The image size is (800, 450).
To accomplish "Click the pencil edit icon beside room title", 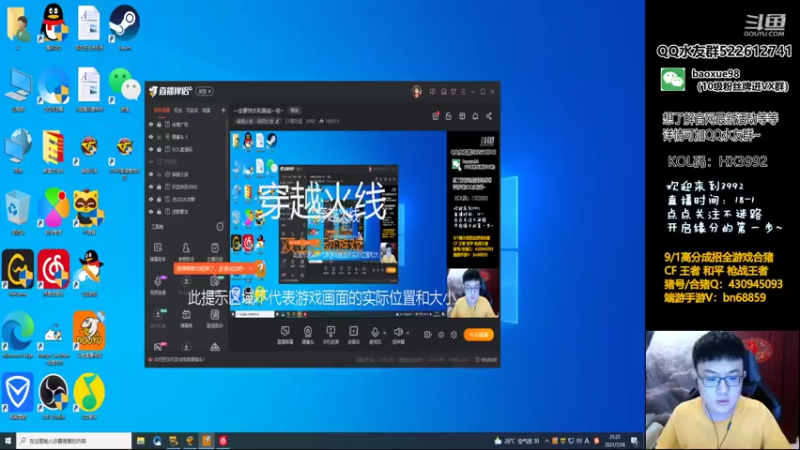I will [x=278, y=121].
